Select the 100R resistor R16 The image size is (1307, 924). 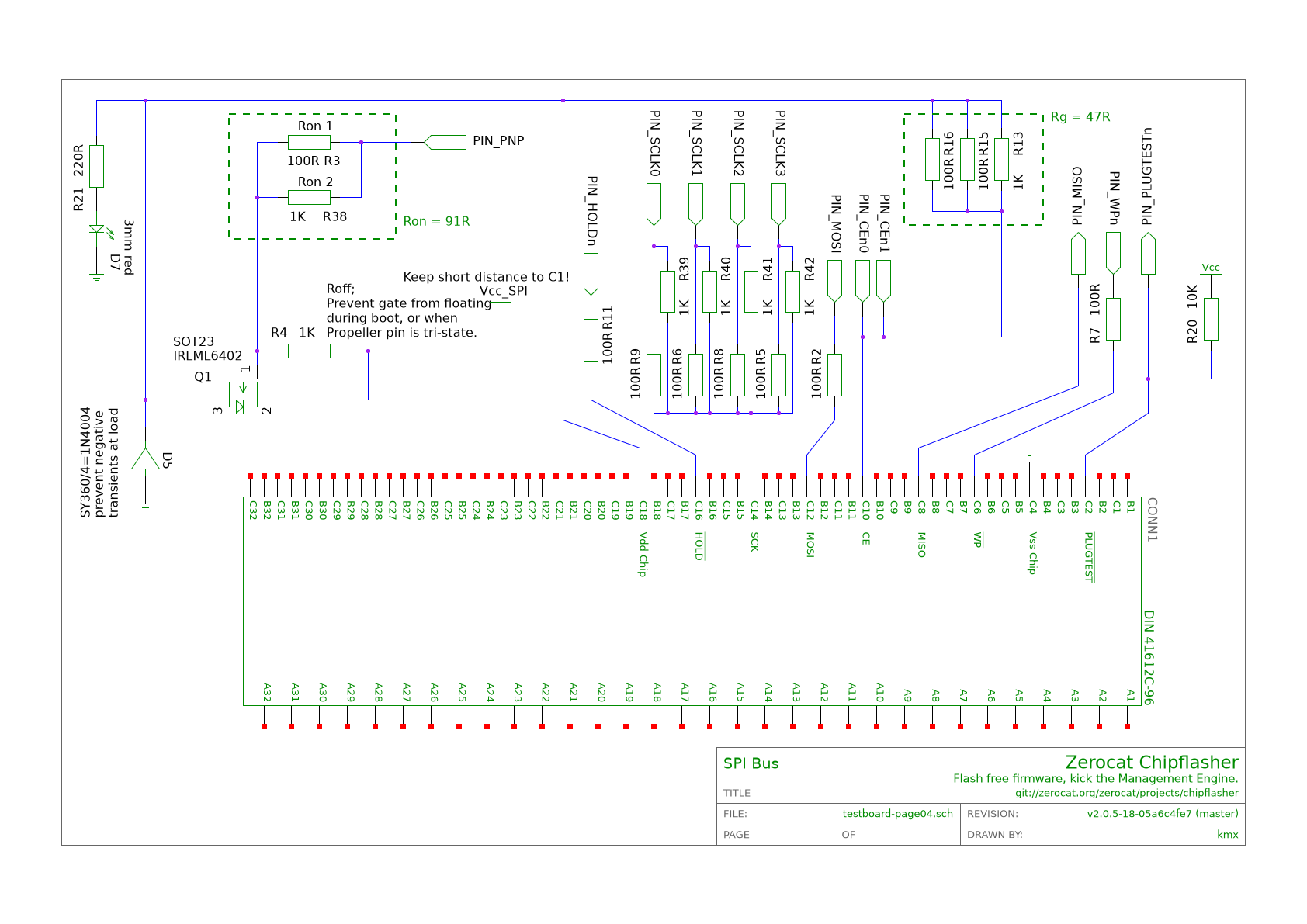point(932,159)
